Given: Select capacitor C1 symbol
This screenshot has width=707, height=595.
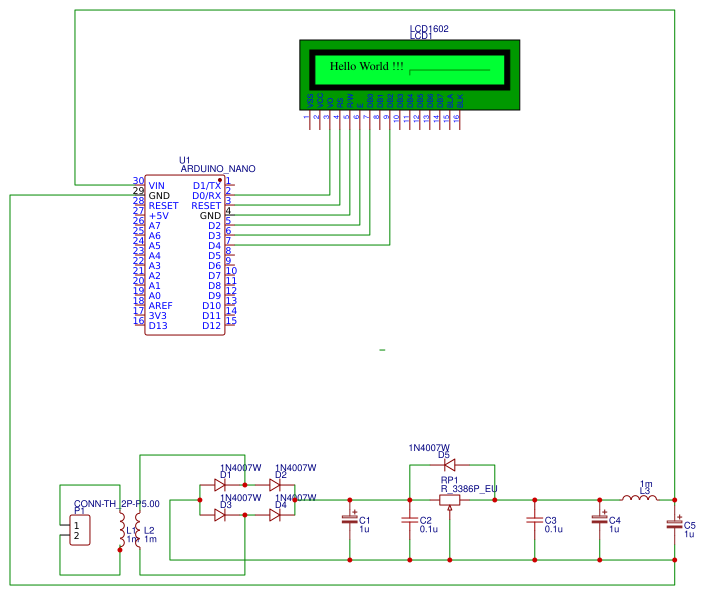Looking at the screenshot, I should (350, 520).
